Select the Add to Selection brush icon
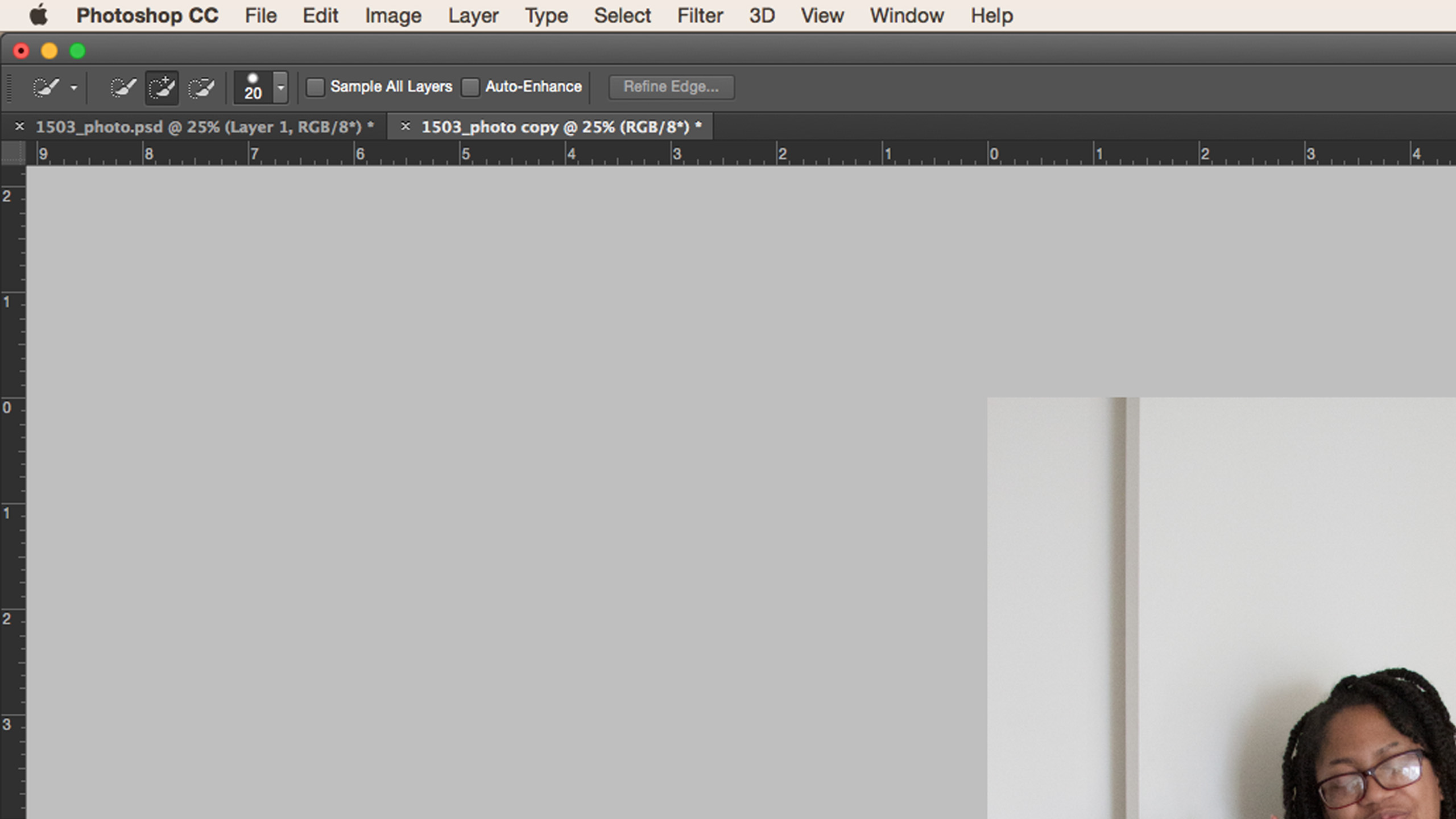 [x=161, y=86]
